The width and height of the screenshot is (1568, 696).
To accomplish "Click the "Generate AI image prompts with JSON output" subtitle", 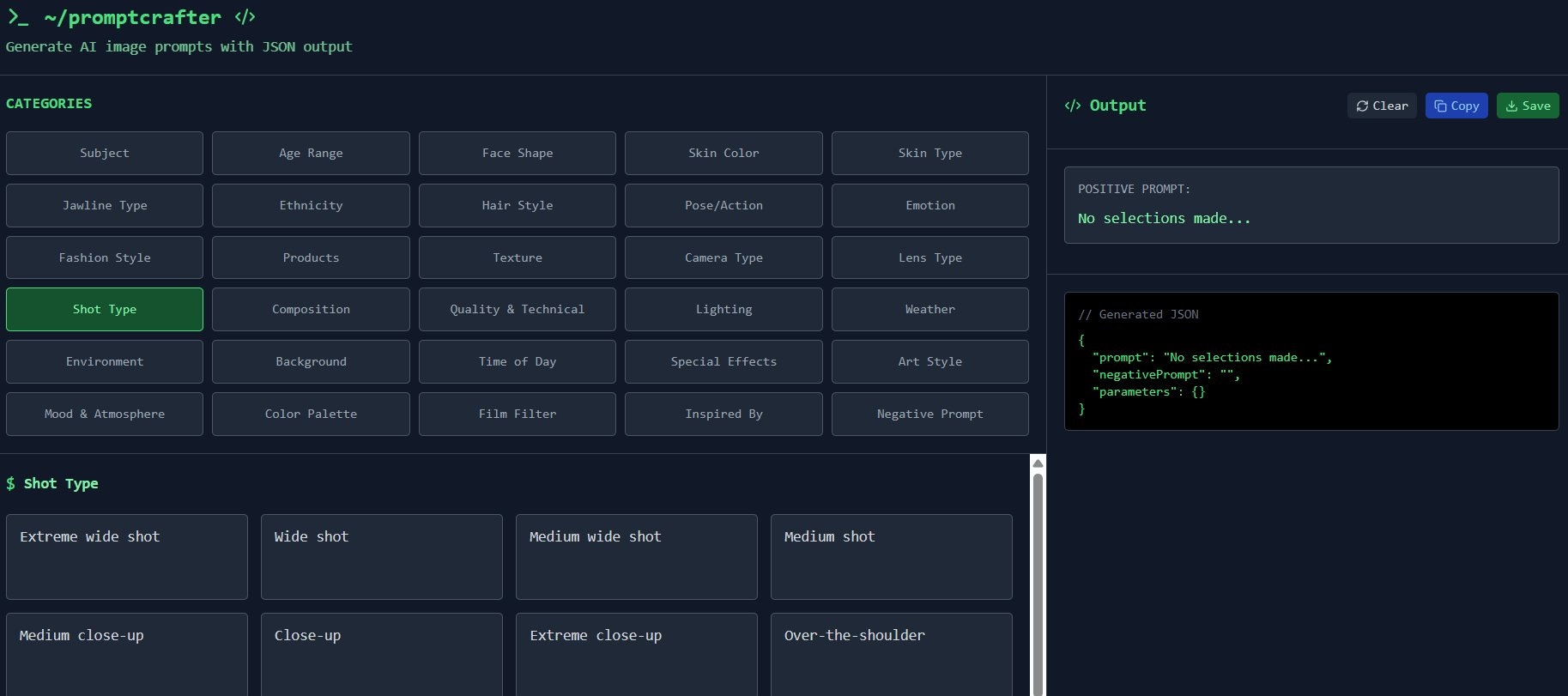I will point(179,46).
